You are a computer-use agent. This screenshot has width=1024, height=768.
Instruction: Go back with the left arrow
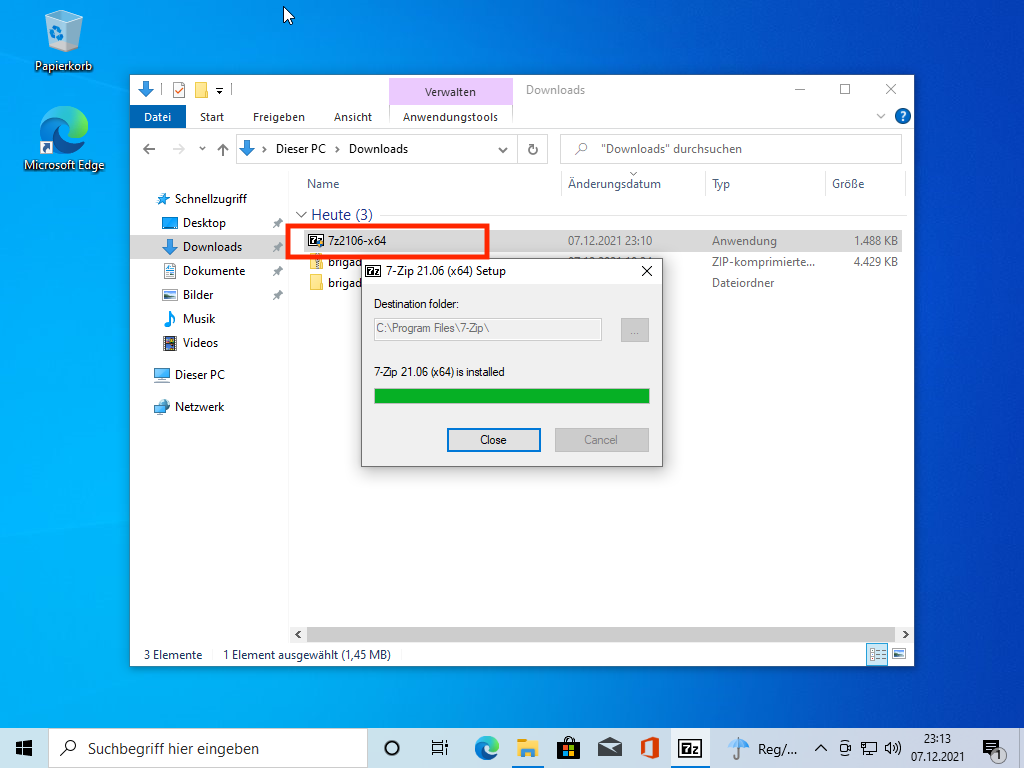(x=149, y=149)
